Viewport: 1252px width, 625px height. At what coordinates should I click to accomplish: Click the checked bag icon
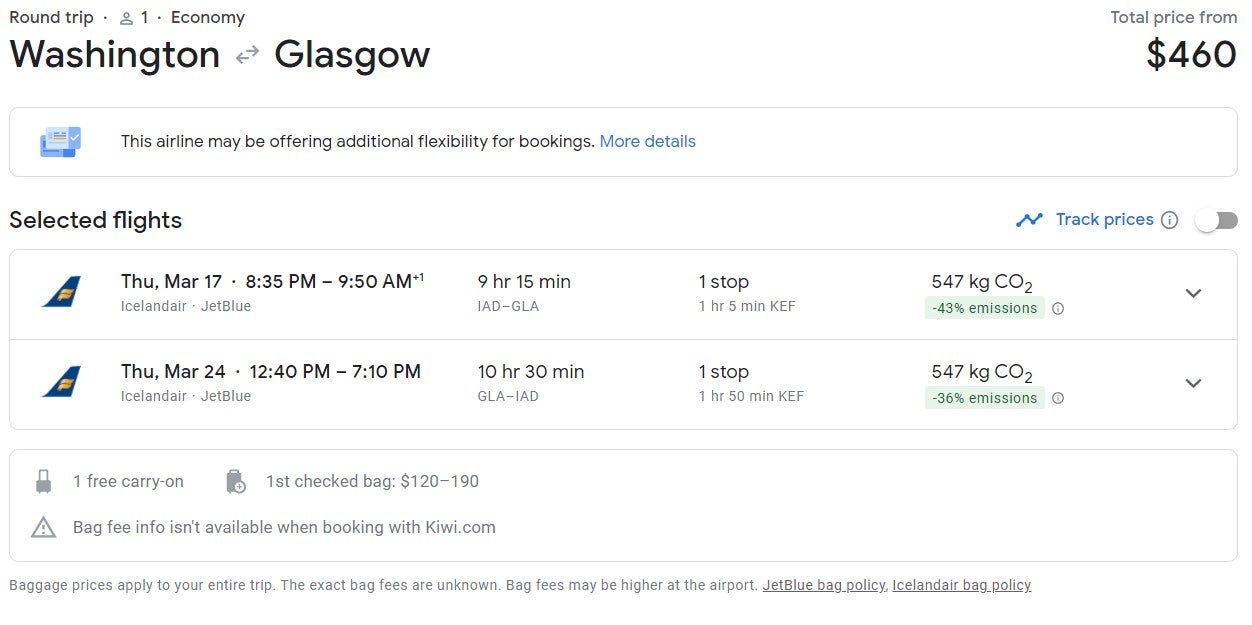(x=236, y=482)
